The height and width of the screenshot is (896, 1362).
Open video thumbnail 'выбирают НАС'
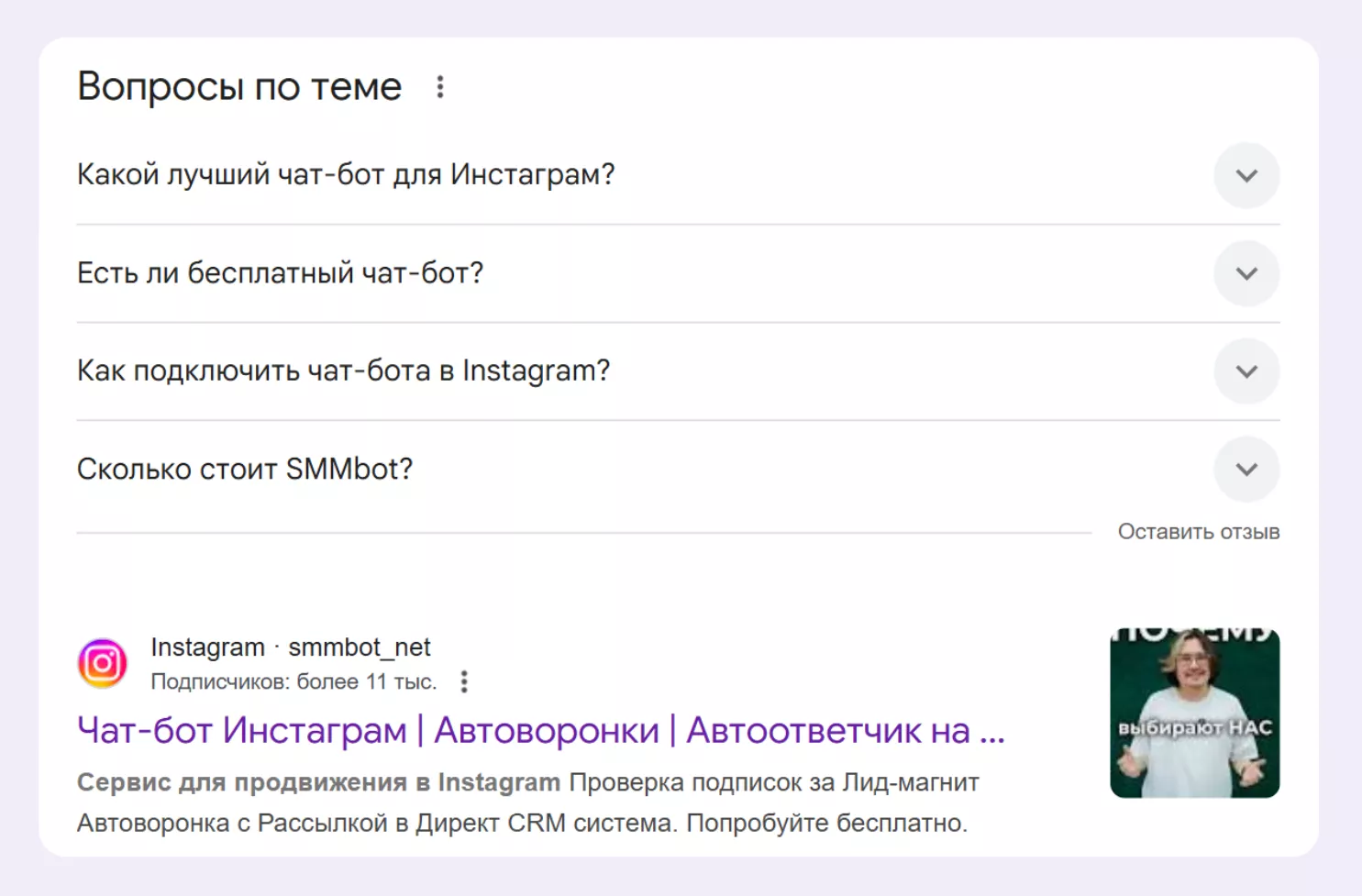[x=1194, y=713]
